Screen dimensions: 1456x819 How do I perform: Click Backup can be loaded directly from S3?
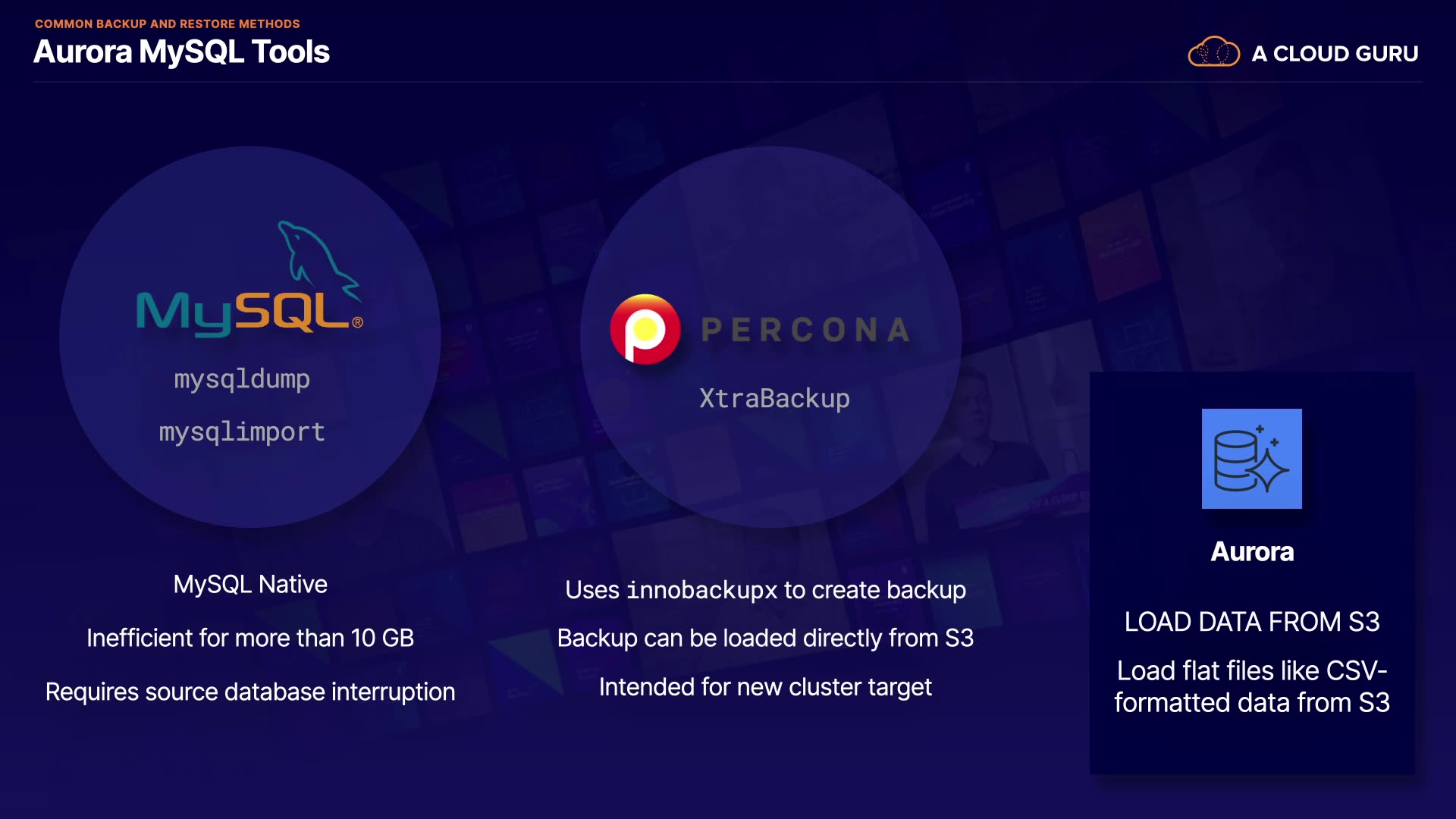[765, 638]
